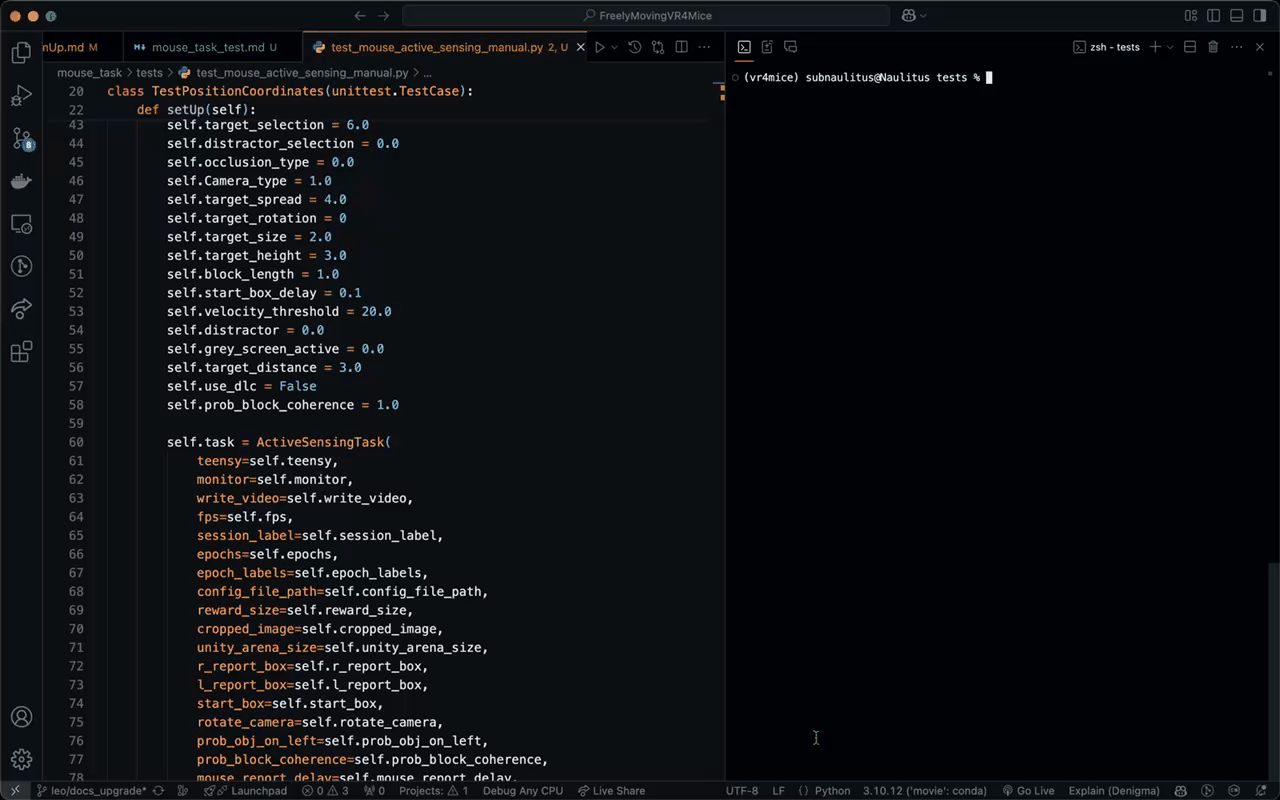Click the open changes compare icon

[658, 47]
